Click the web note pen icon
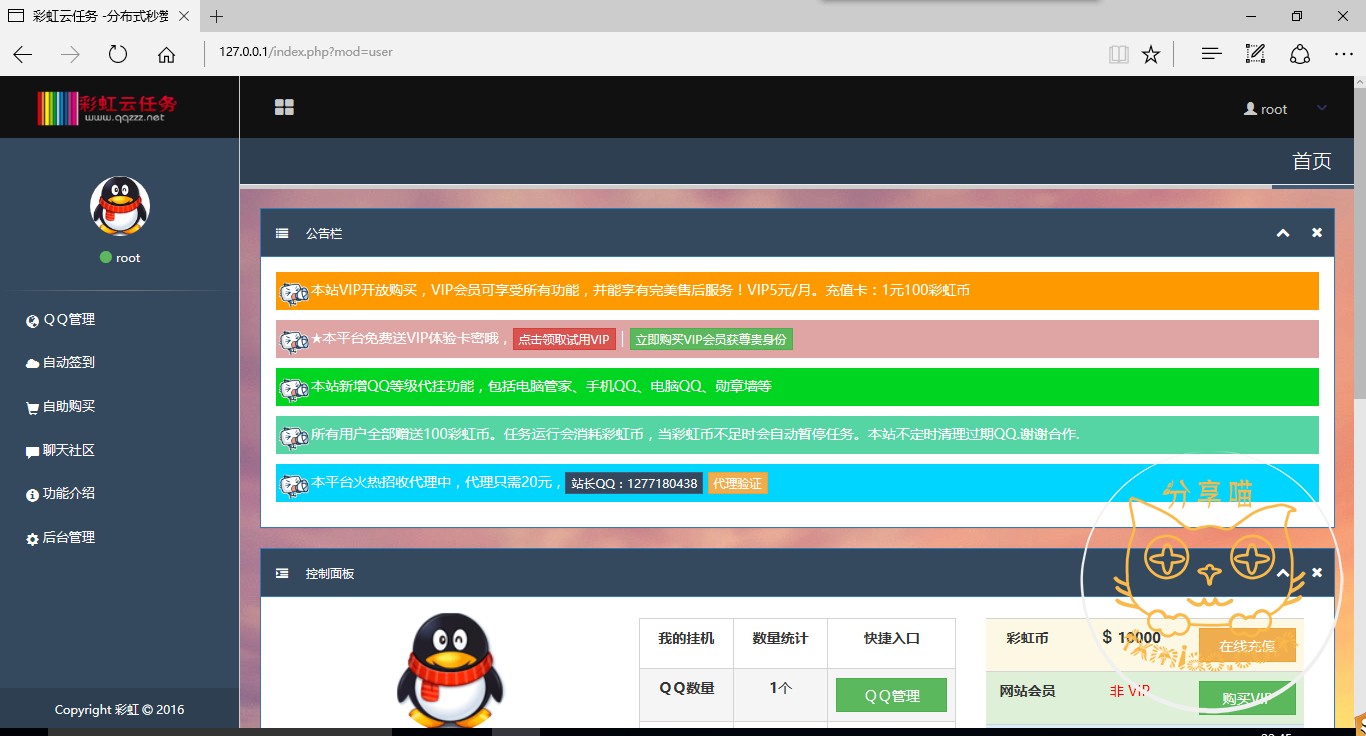The height and width of the screenshot is (736, 1366). point(1256,54)
